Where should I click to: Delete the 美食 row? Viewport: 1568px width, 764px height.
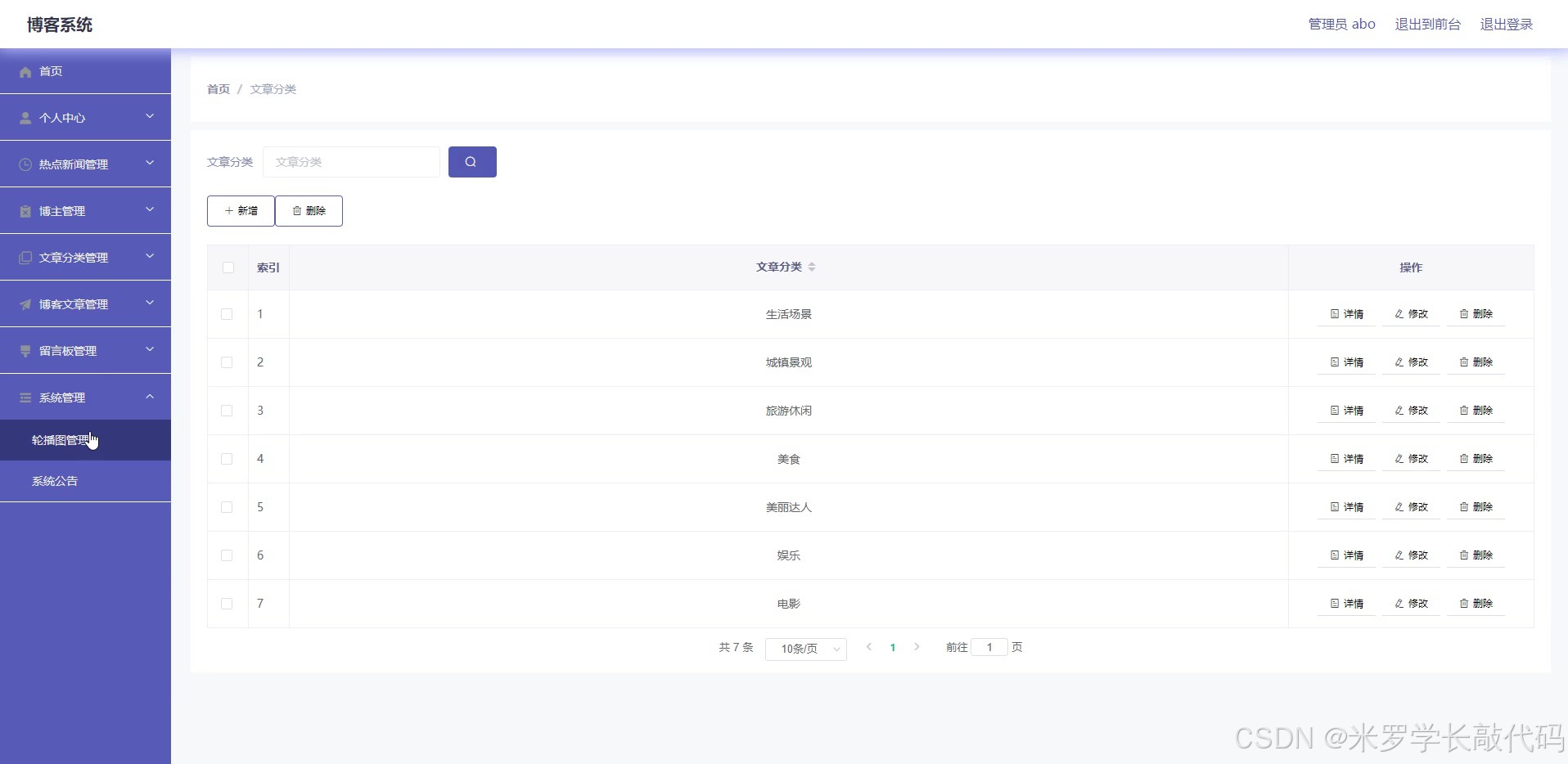1476,459
